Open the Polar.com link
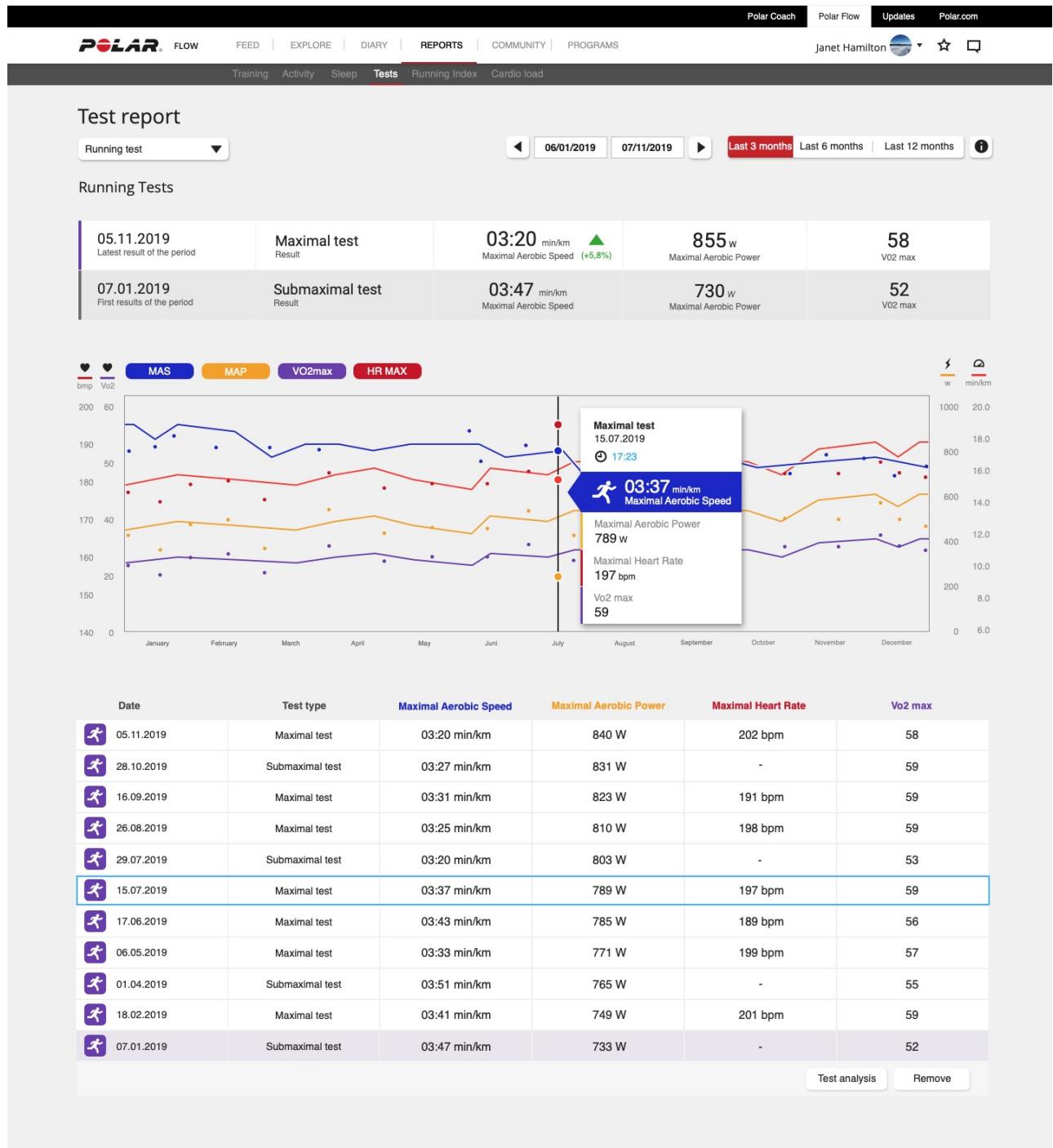This screenshot has height=1148, width=1053. (x=958, y=16)
